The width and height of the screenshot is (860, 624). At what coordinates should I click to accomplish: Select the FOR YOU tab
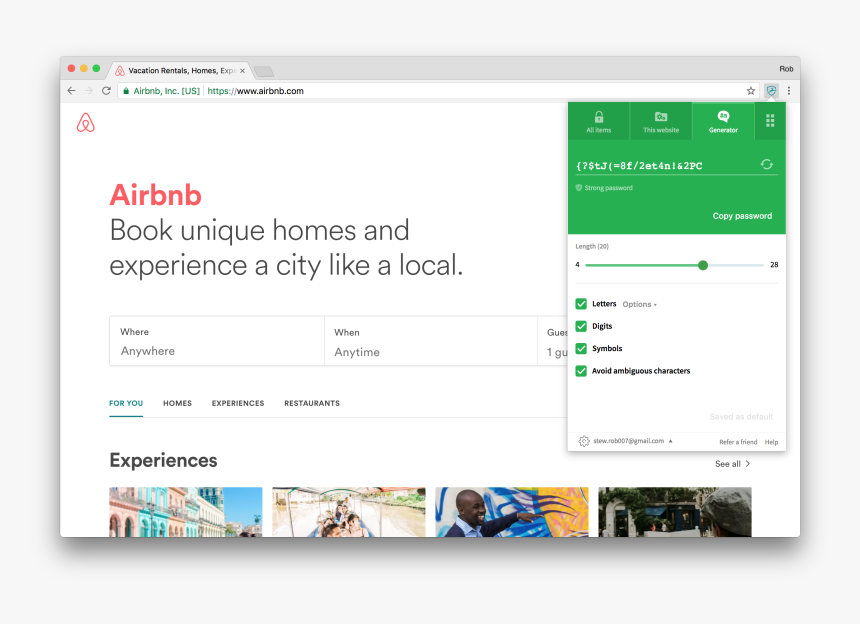coord(126,403)
